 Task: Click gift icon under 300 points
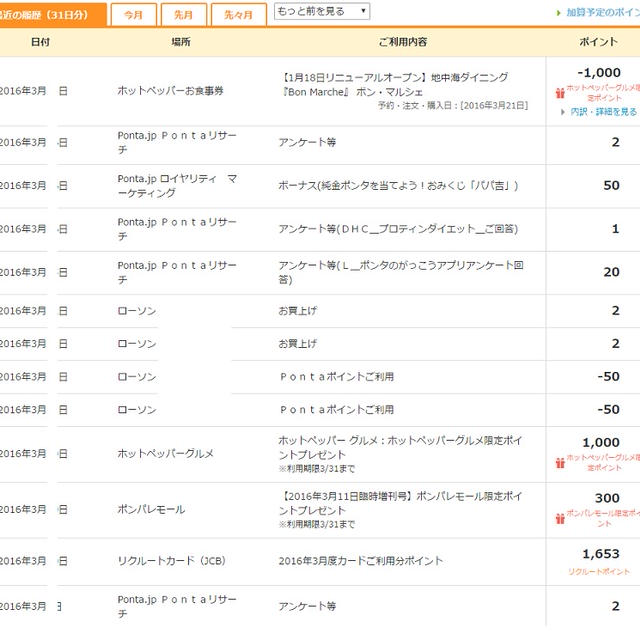click(x=560, y=518)
